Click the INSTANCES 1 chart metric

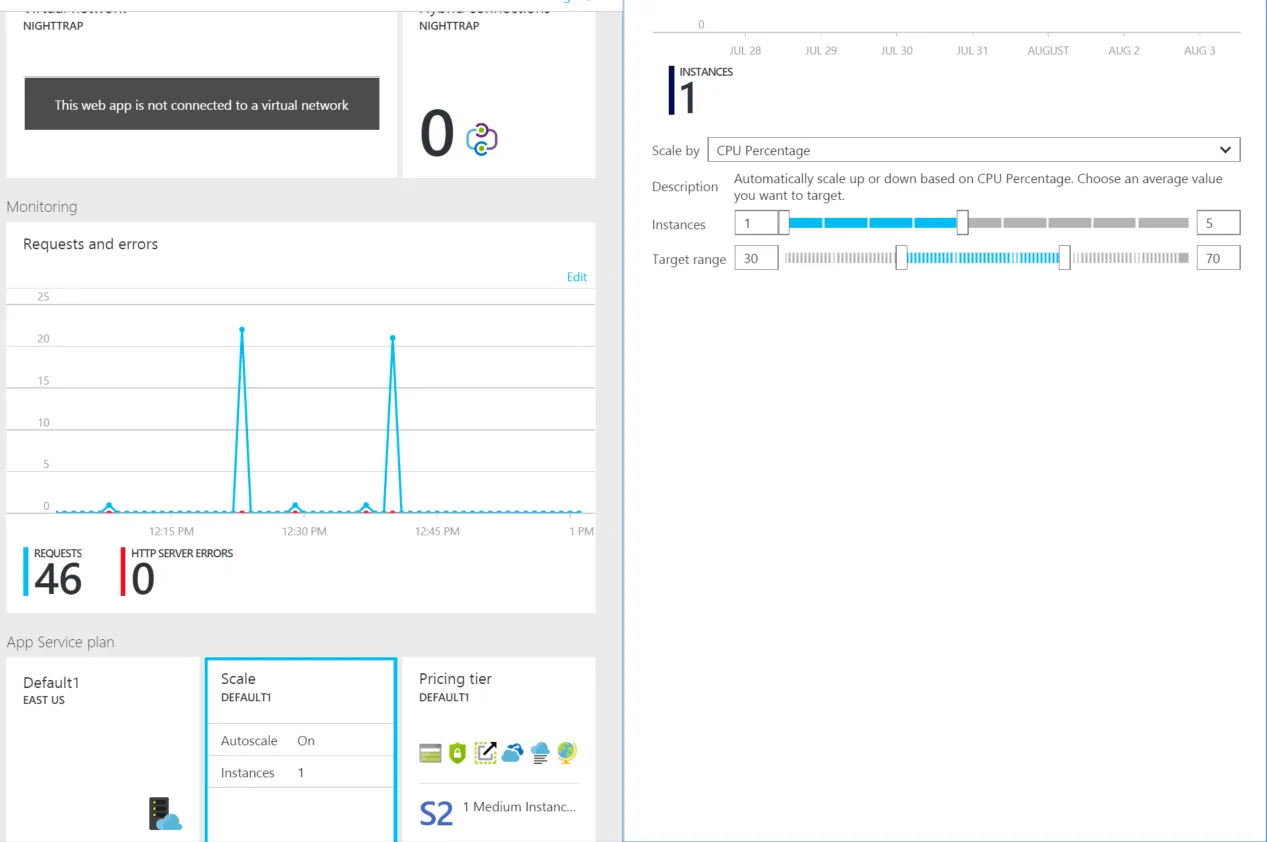point(703,90)
